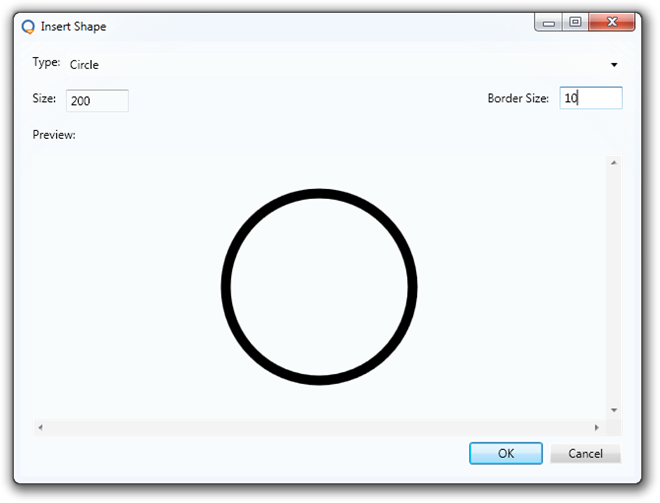Click the preview scroll up arrow
The width and height of the screenshot is (660, 503).
click(614, 162)
